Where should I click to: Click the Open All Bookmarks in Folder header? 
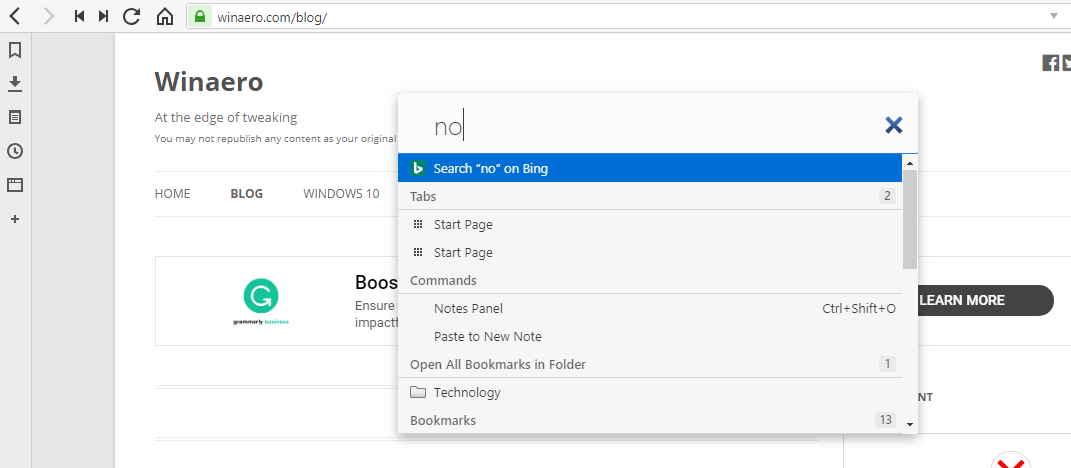pos(497,364)
